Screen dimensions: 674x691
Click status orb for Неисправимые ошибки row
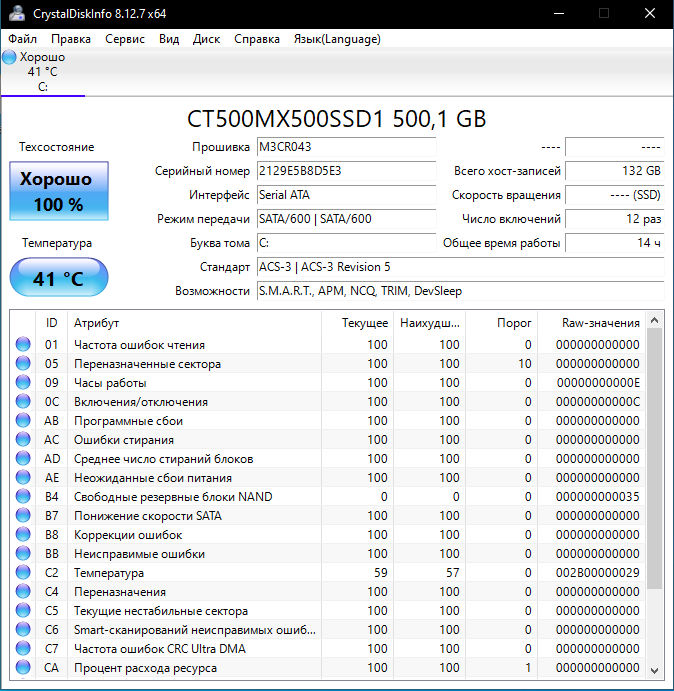23,553
